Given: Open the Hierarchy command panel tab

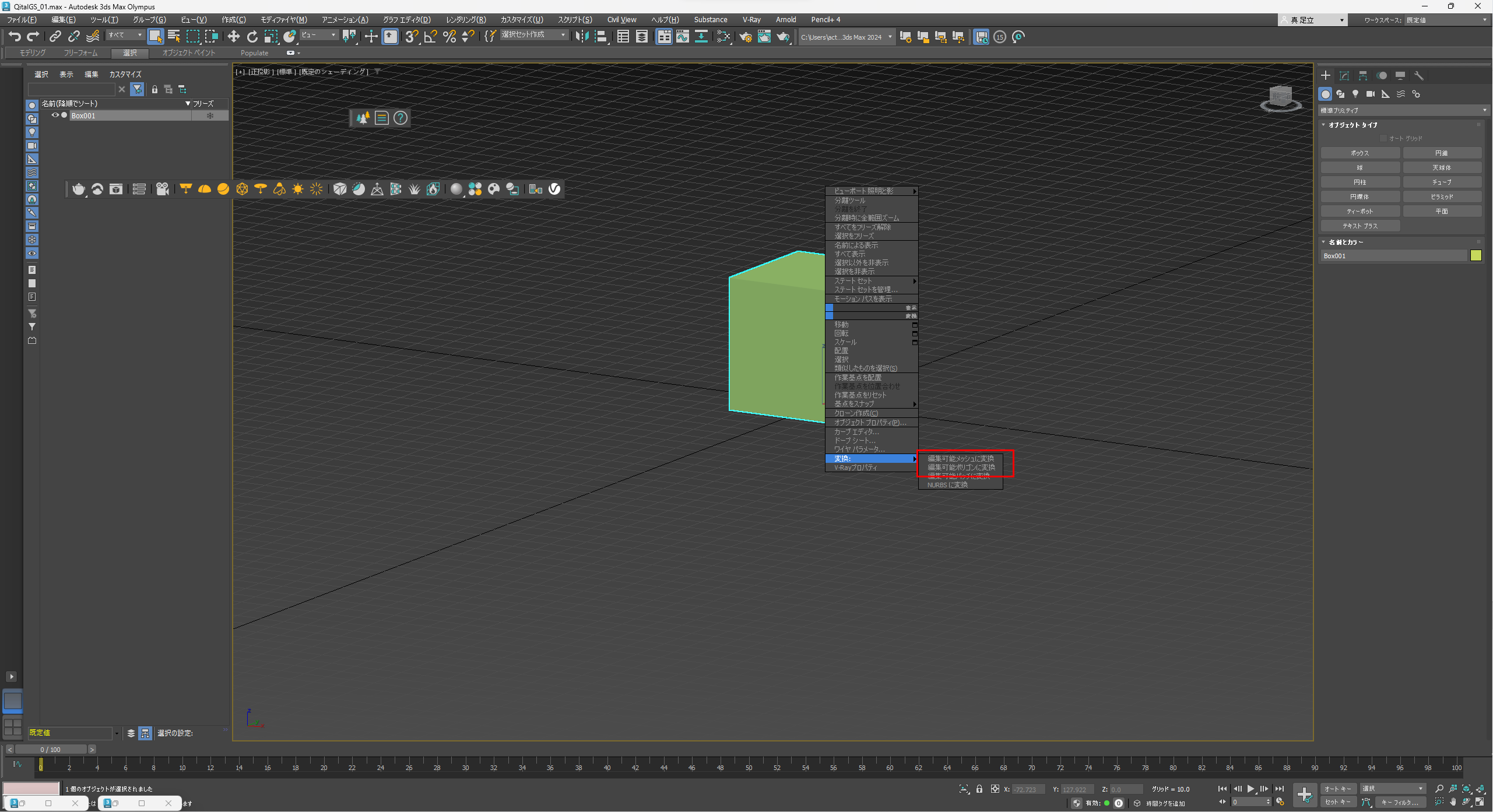Looking at the screenshot, I should coord(1363,76).
